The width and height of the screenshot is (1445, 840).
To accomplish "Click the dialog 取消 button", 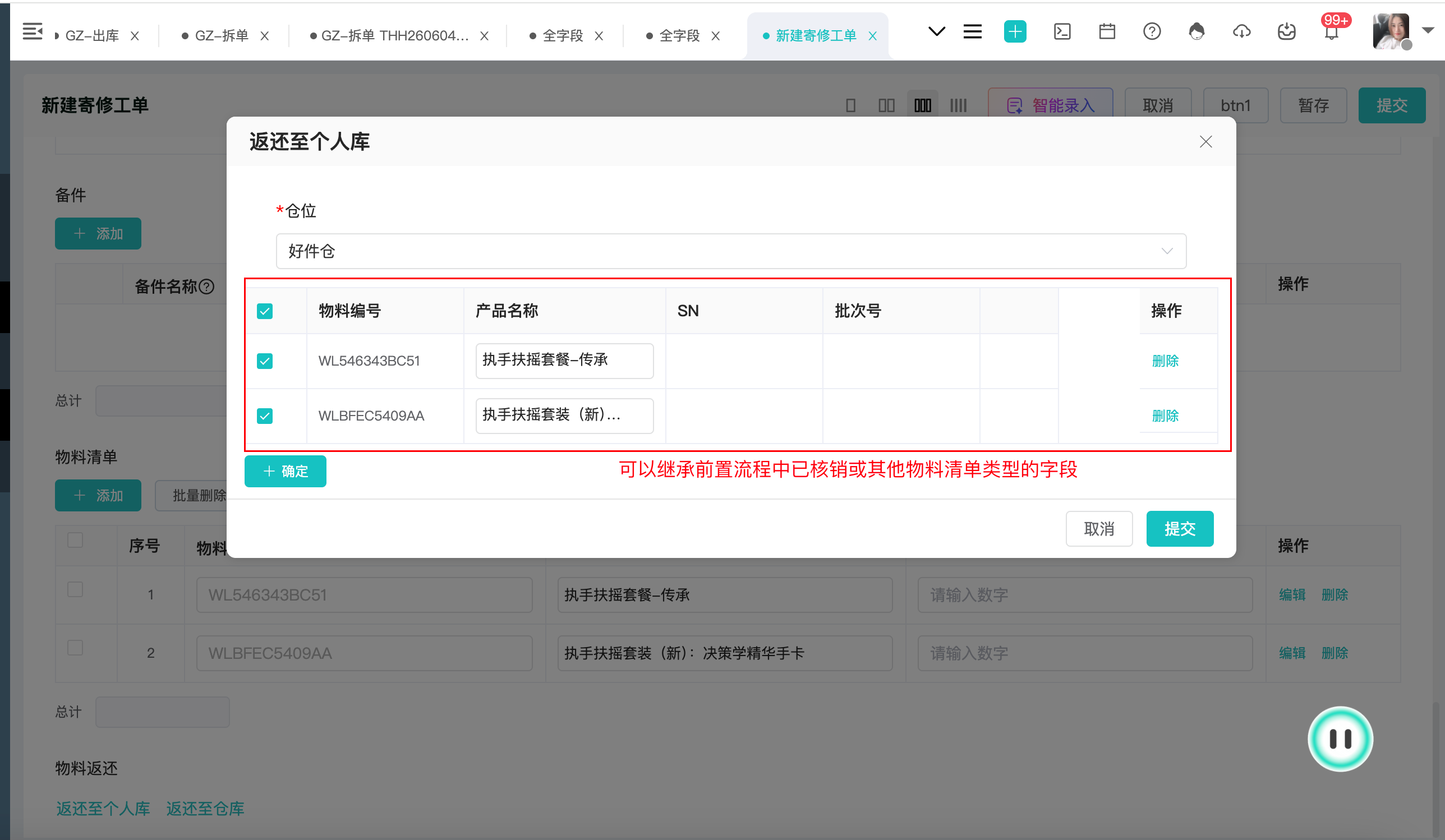I will 1099,529.
